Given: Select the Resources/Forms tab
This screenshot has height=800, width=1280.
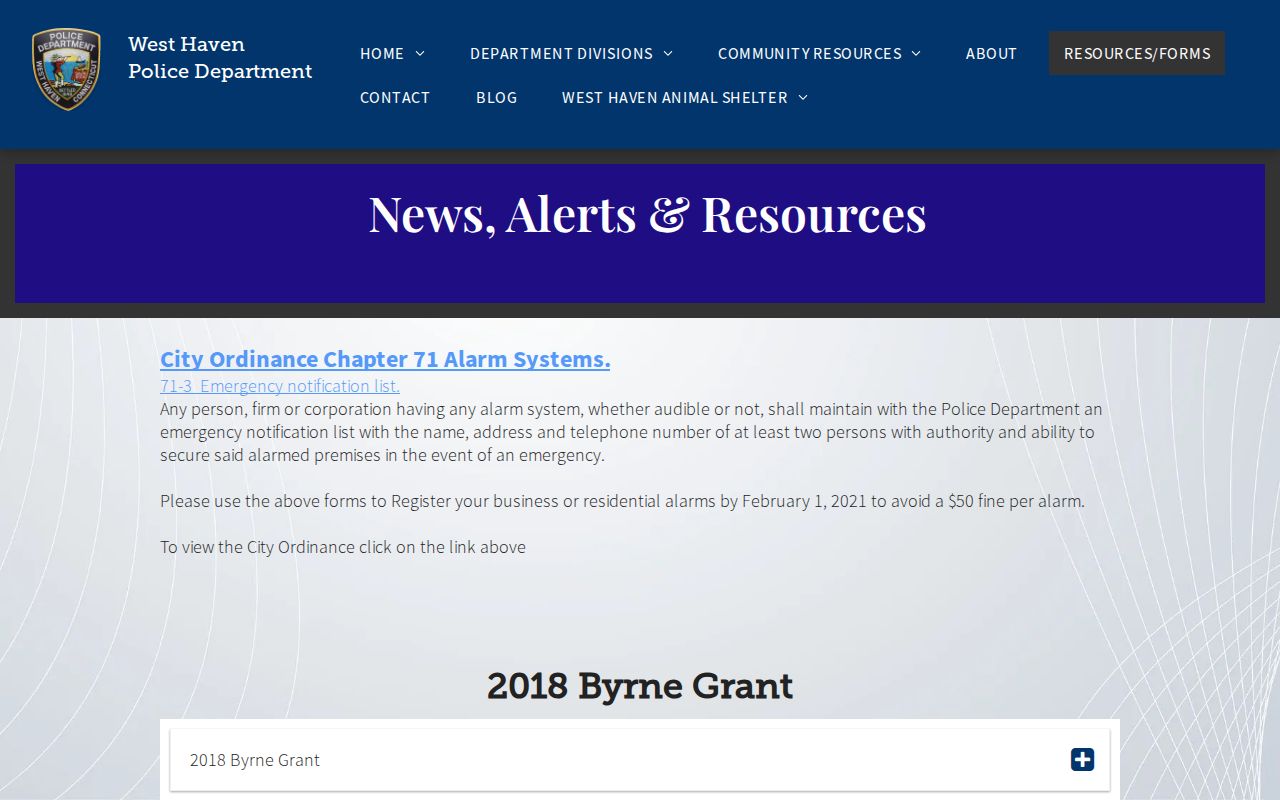Looking at the screenshot, I should coord(1137,53).
